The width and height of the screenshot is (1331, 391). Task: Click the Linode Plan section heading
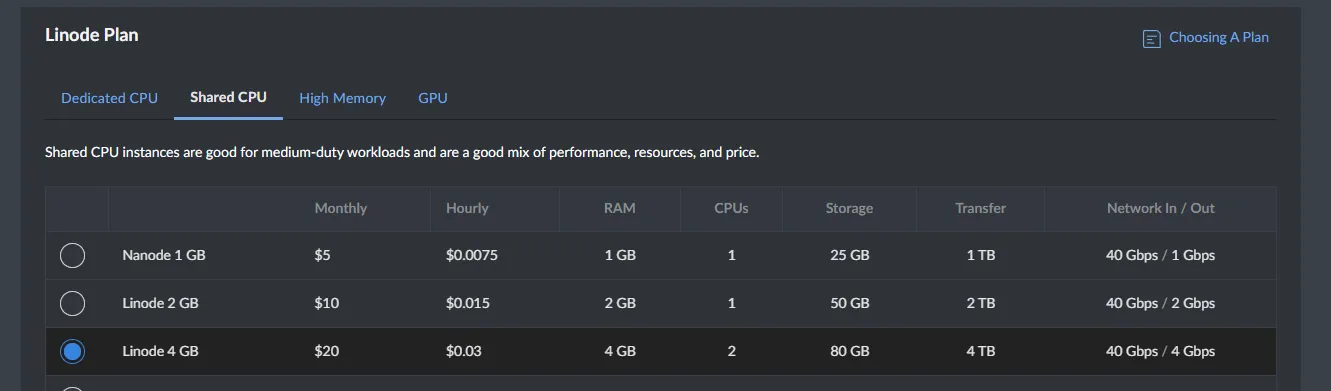pos(92,35)
